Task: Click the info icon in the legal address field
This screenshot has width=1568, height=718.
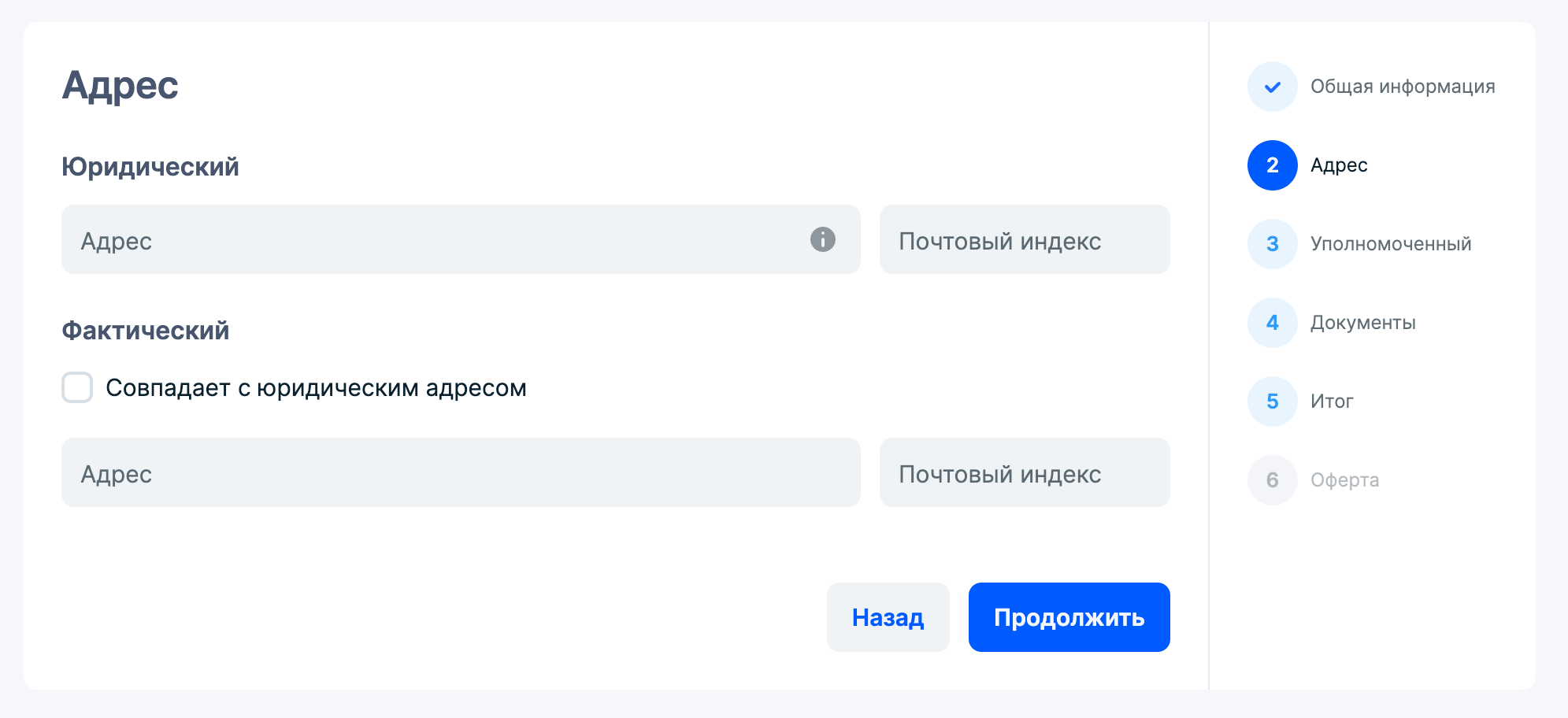Action: pyautogui.click(x=821, y=239)
